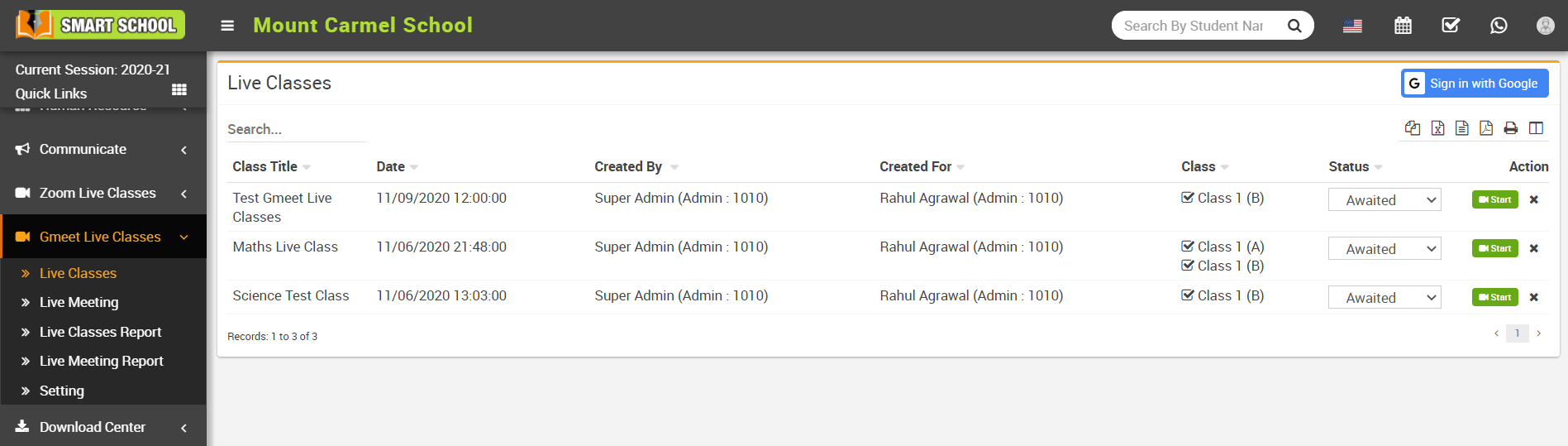Open status dropdown for Science Test Class
This screenshot has height=446, width=1568.
click(1385, 298)
